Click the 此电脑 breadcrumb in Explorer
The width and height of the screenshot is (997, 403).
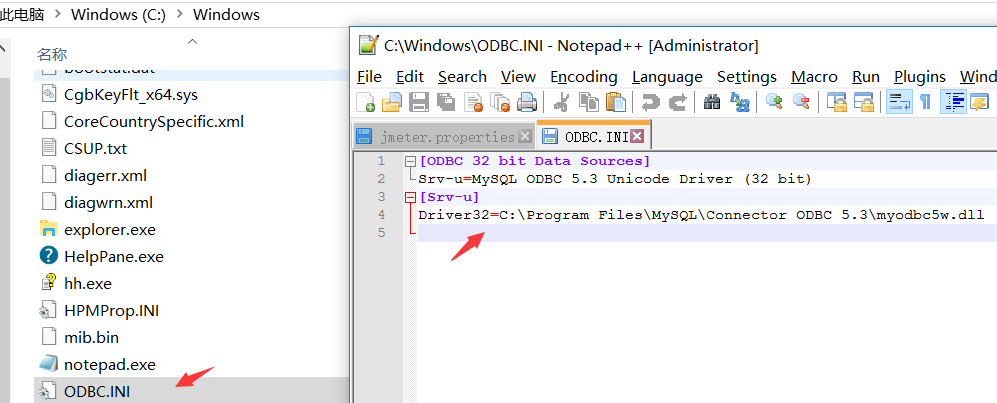tap(23, 15)
